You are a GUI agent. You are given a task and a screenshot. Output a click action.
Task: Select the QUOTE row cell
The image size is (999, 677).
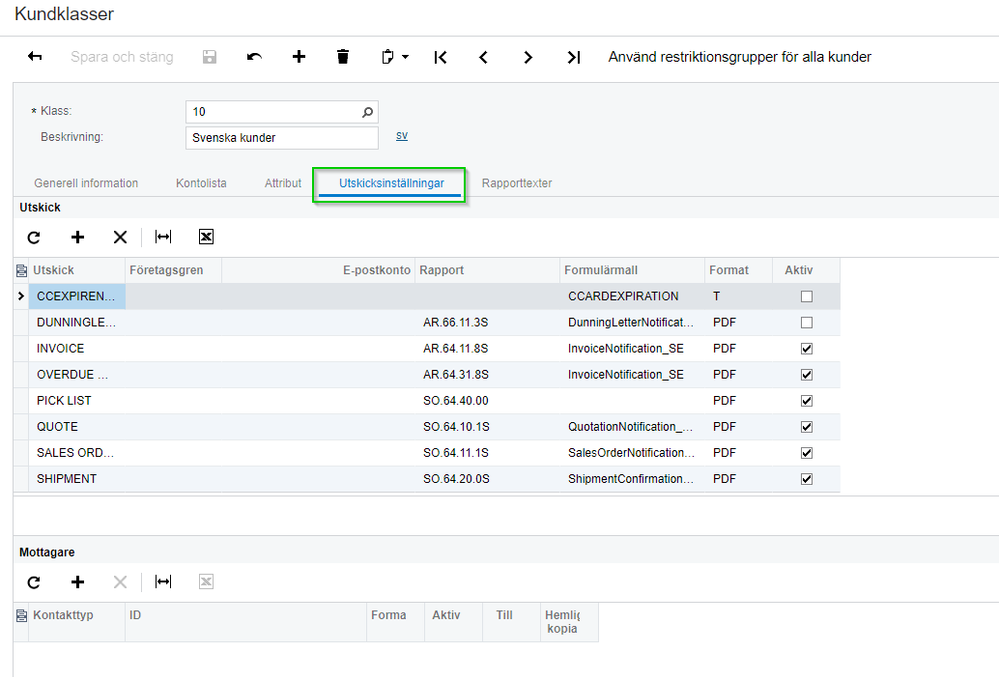(76, 427)
